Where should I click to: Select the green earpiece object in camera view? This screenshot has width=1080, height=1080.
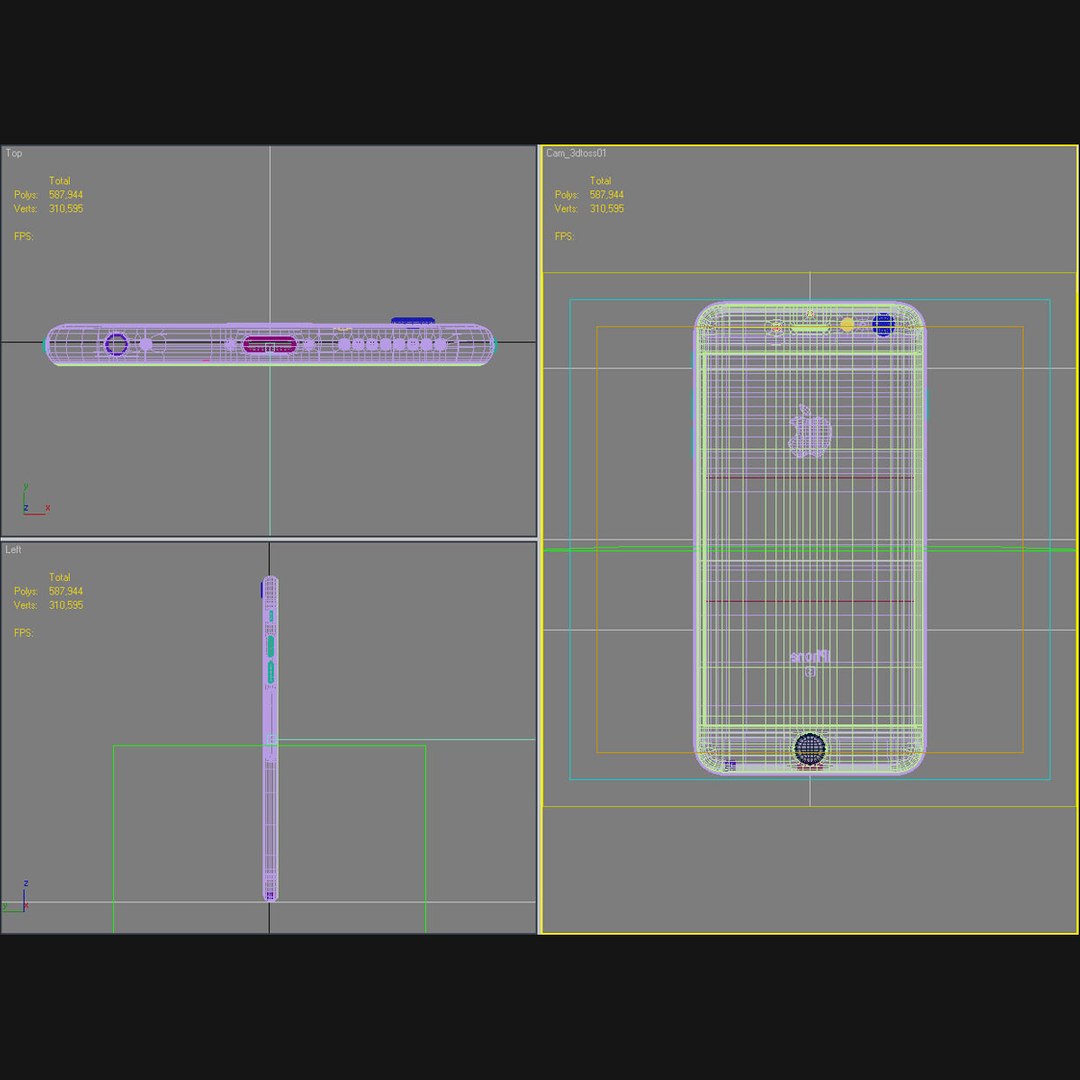[810, 329]
